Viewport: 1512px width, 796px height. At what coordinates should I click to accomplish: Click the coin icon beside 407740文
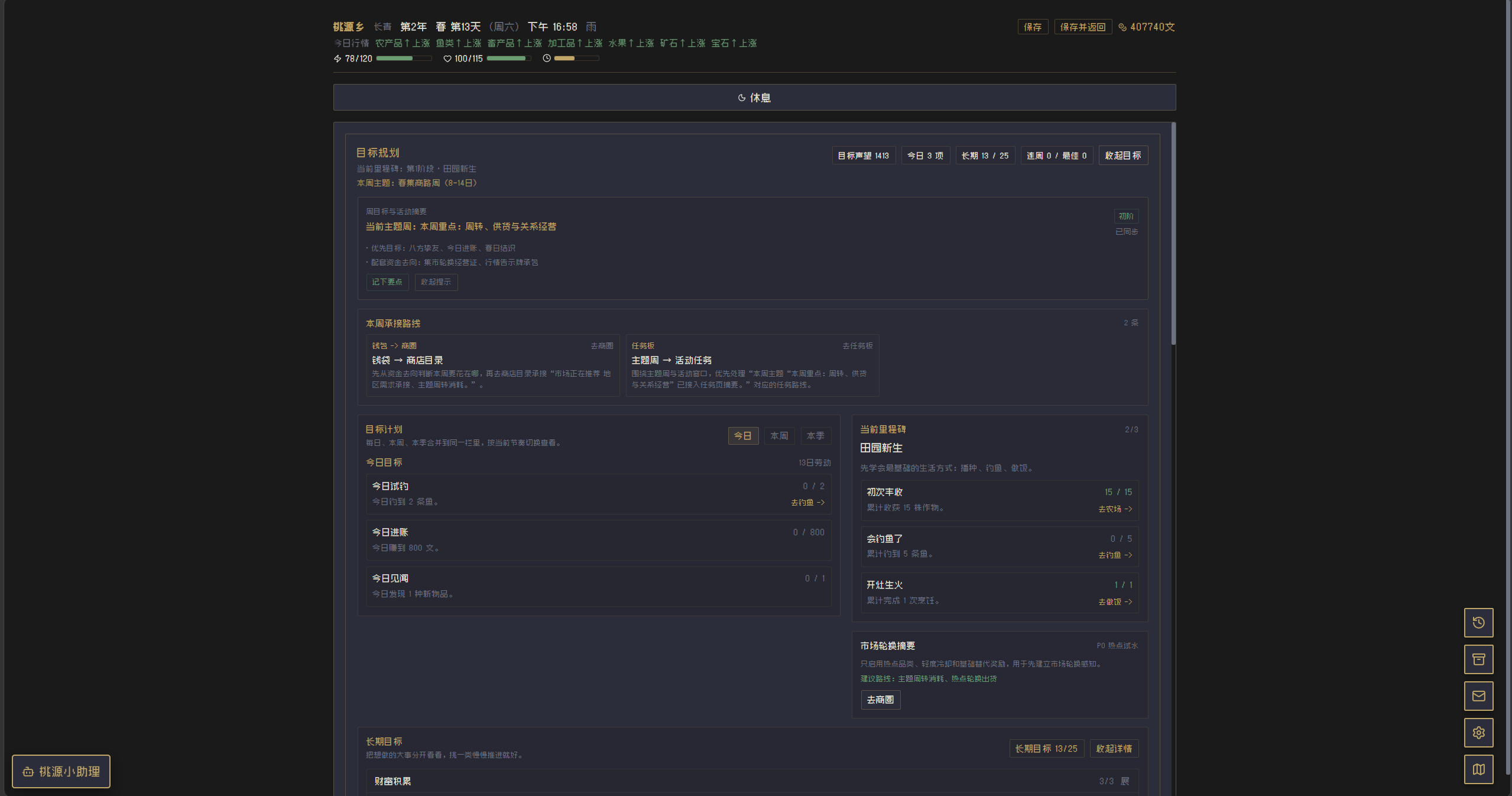[1122, 27]
